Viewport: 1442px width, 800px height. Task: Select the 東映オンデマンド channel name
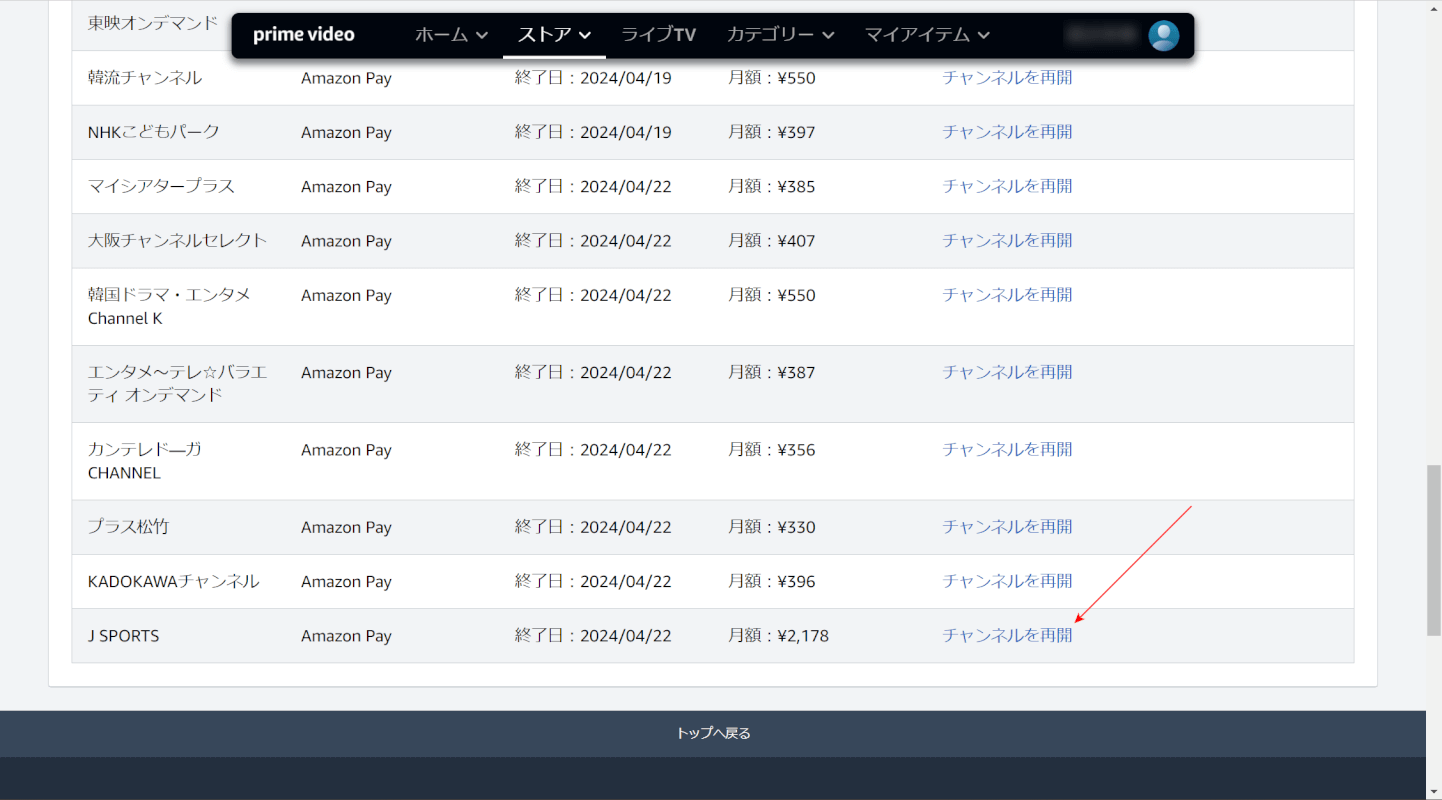[152, 23]
